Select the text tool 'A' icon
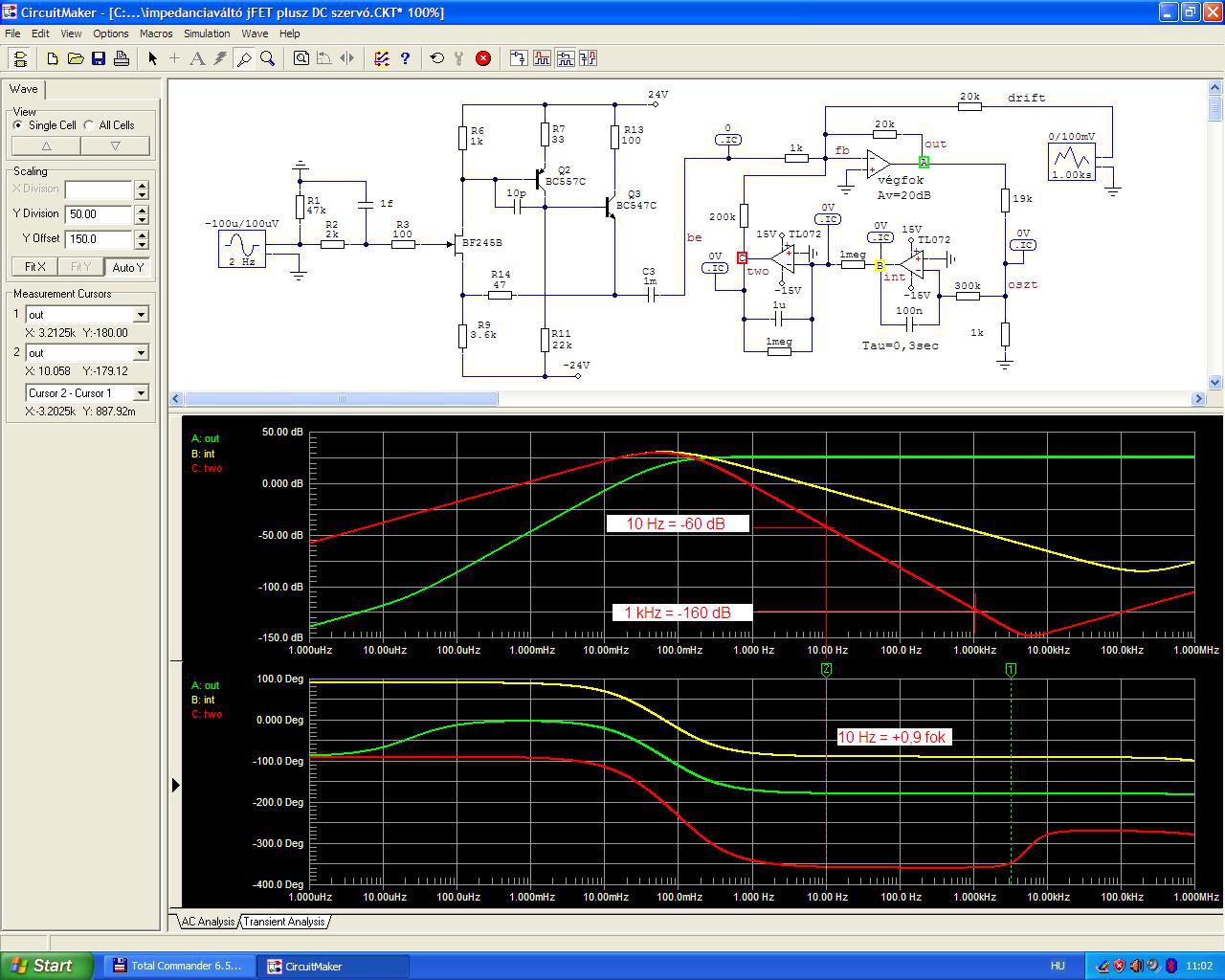The image size is (1225, 980). [x=197, y=58]
